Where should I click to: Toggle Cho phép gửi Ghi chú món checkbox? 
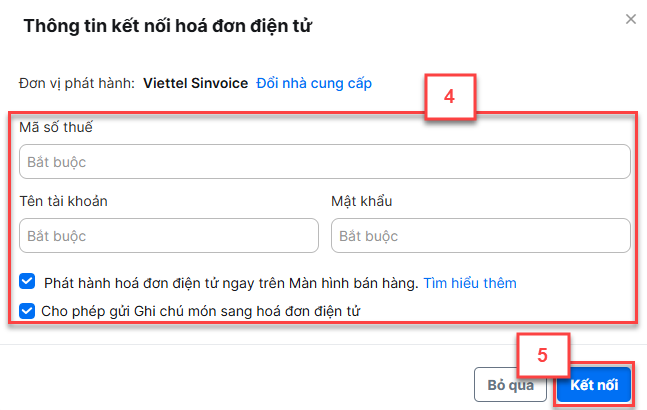tap(27, 311)
